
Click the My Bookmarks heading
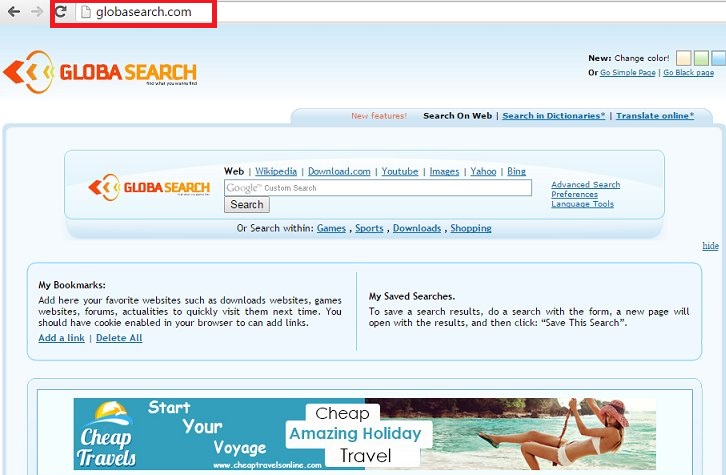click(72, 285)
